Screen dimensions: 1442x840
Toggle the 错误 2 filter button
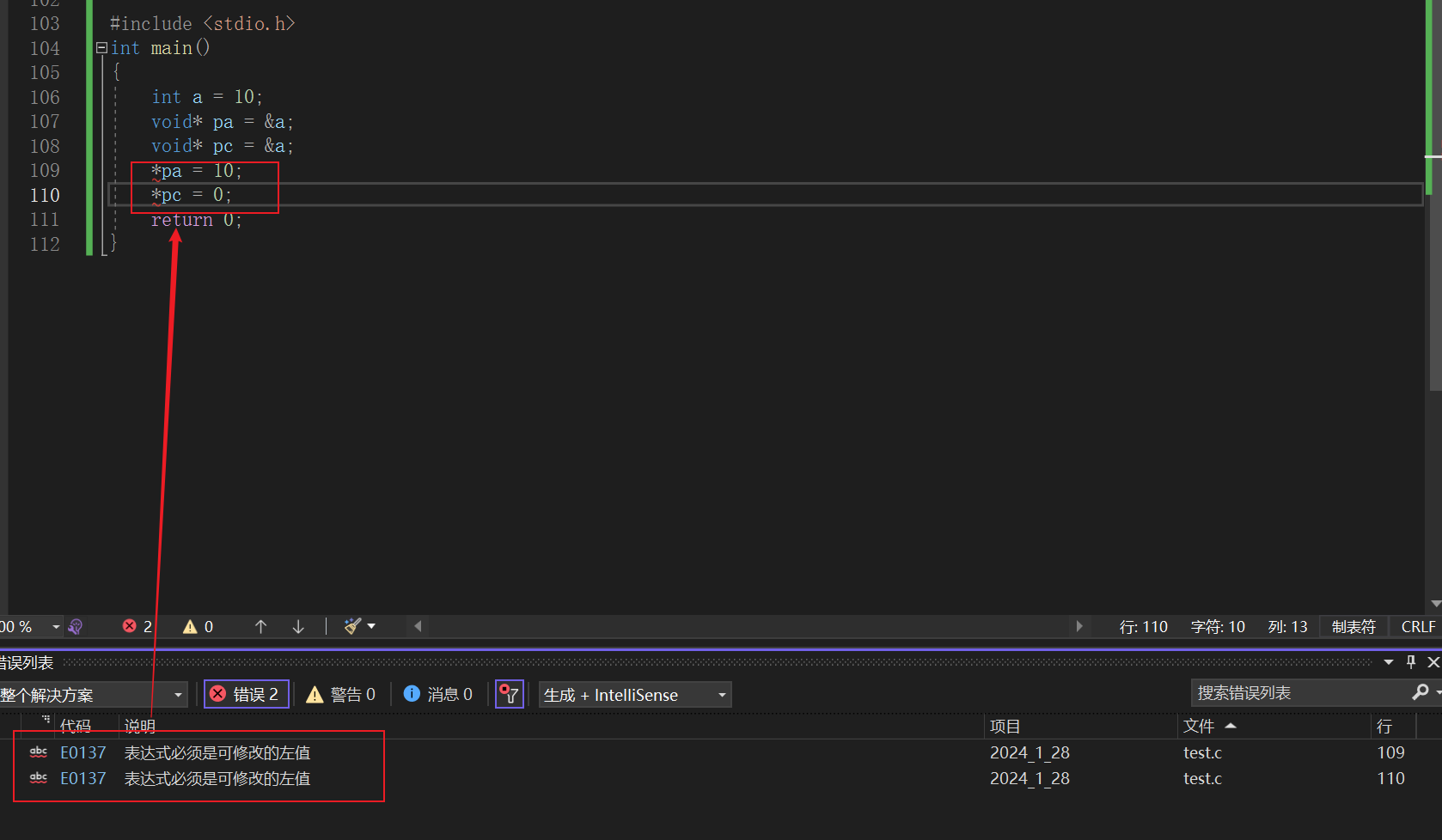click(247, 694)
